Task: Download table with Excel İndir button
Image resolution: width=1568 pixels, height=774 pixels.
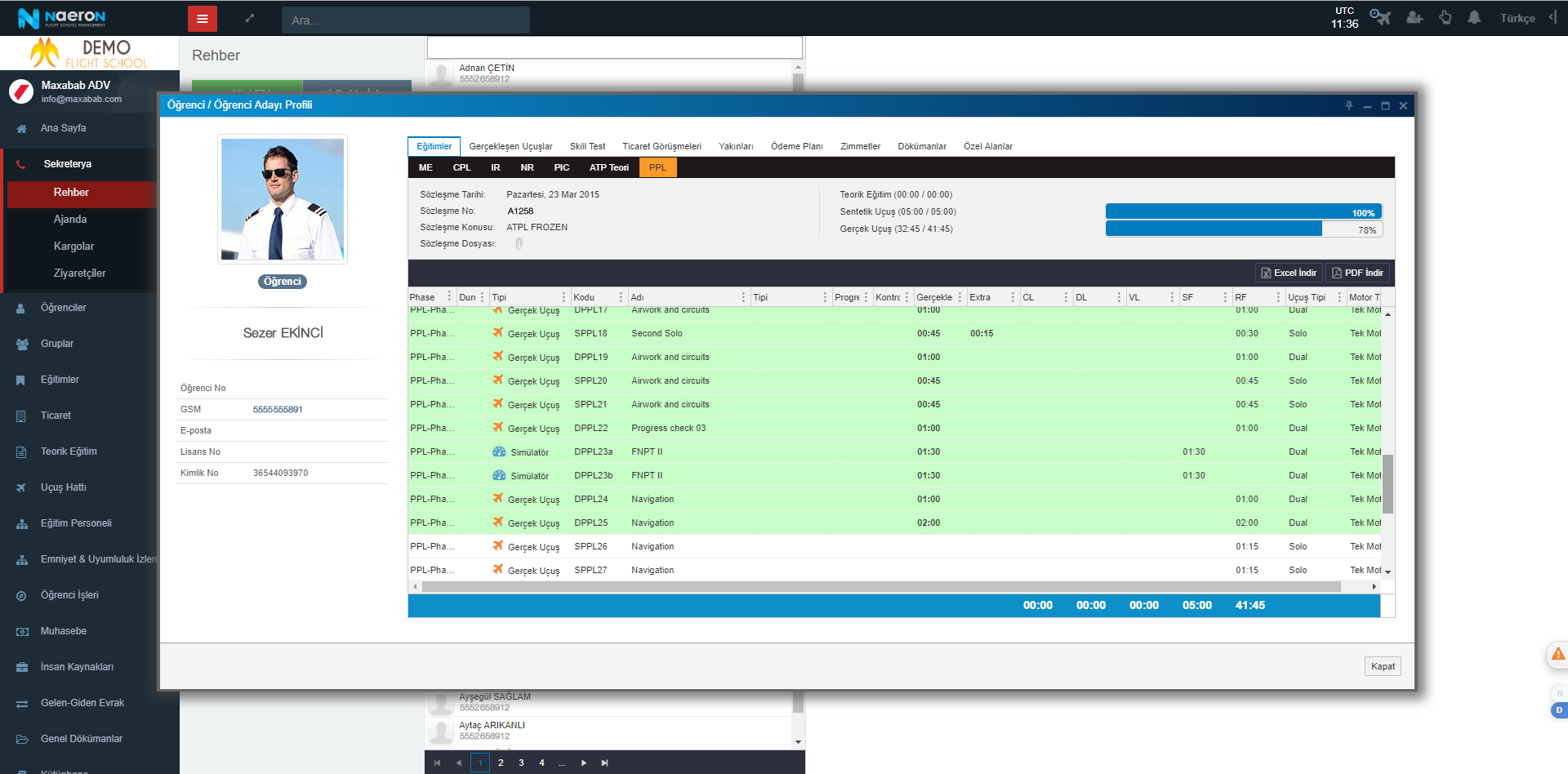Action: 1289,273
